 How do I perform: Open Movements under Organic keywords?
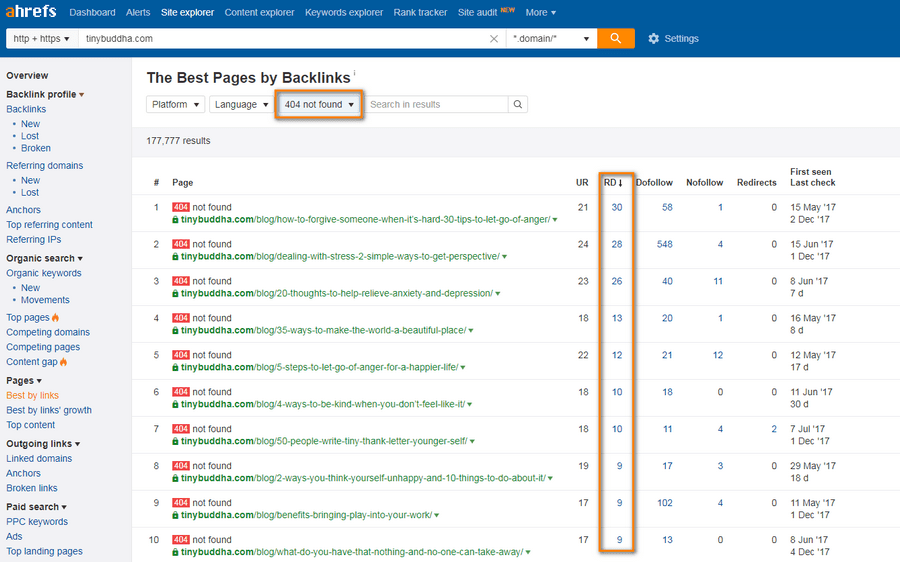45,300
